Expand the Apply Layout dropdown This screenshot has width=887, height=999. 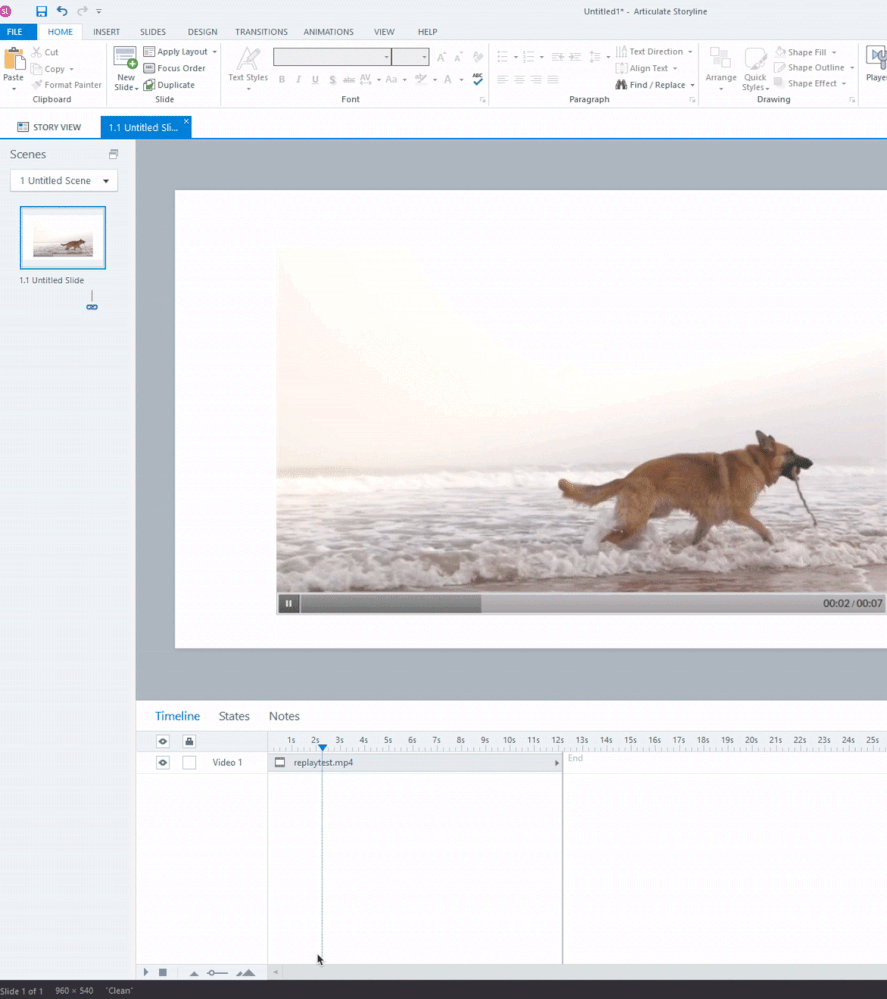[180, 52]
